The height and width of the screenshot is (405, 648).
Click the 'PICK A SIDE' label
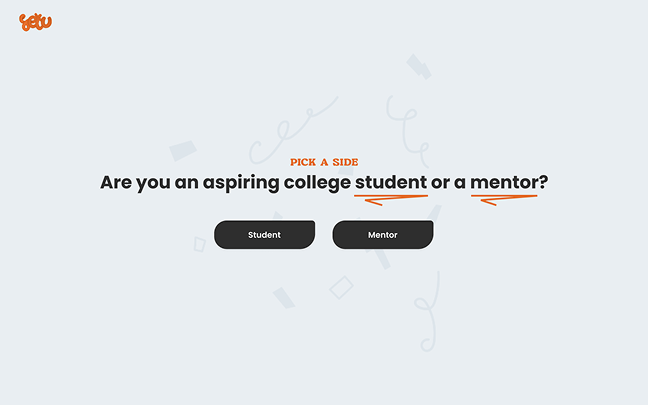click(324, 162)
